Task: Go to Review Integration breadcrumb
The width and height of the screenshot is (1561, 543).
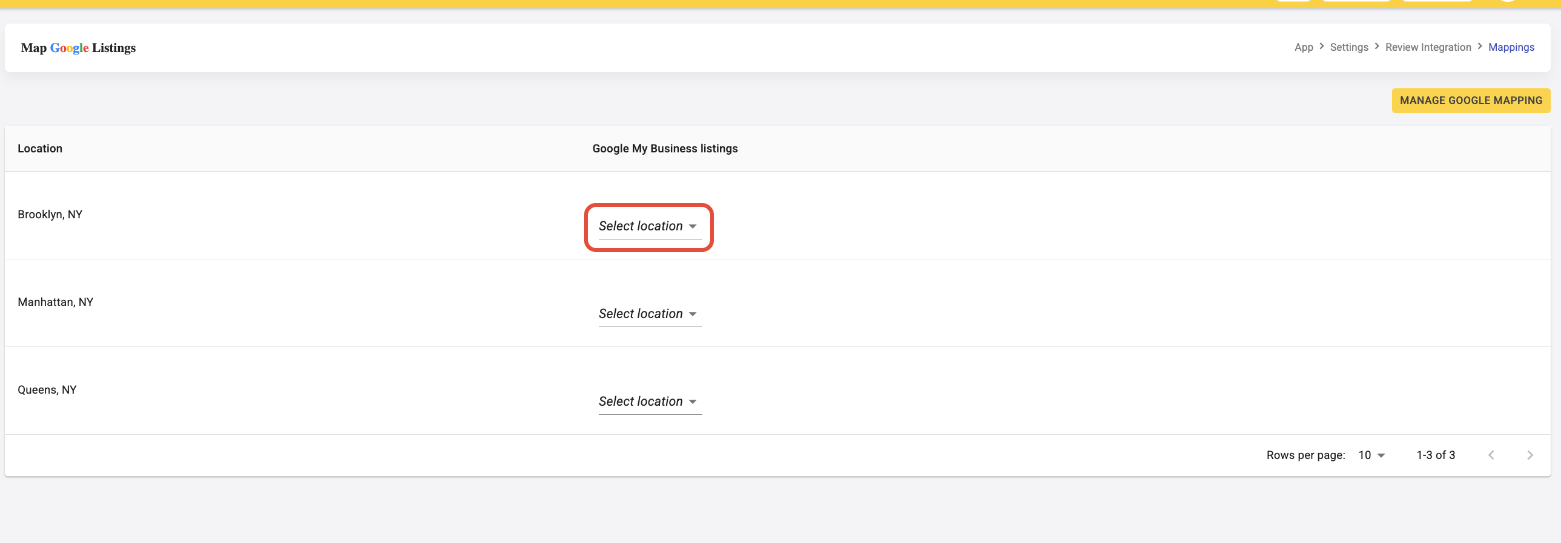Action: [1428, 47]
